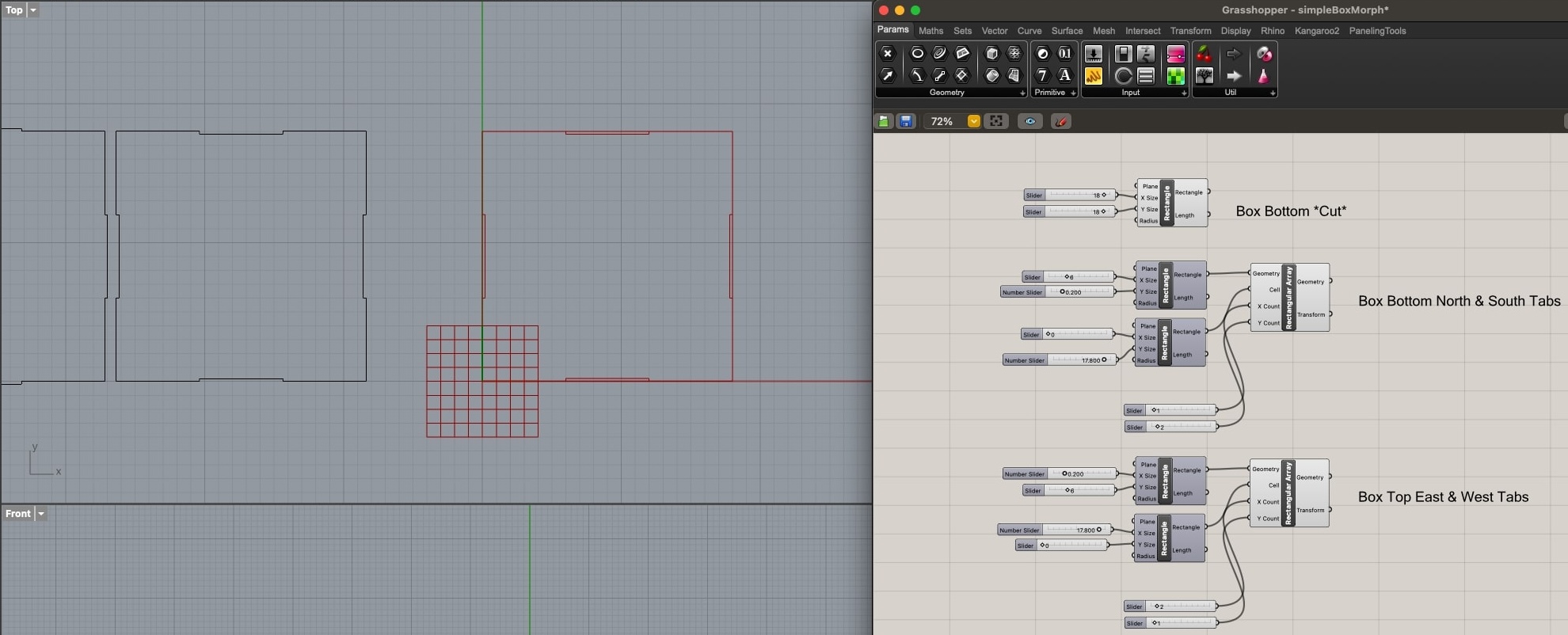Click the 'Box Bottom North & South Tabs' label
1568x635 pixels.
1459,301
